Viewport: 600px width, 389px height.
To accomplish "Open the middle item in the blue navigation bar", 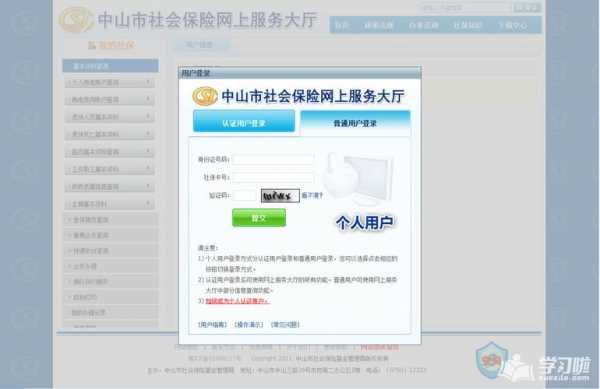I will pyautogui.click(x=423, y=25).
